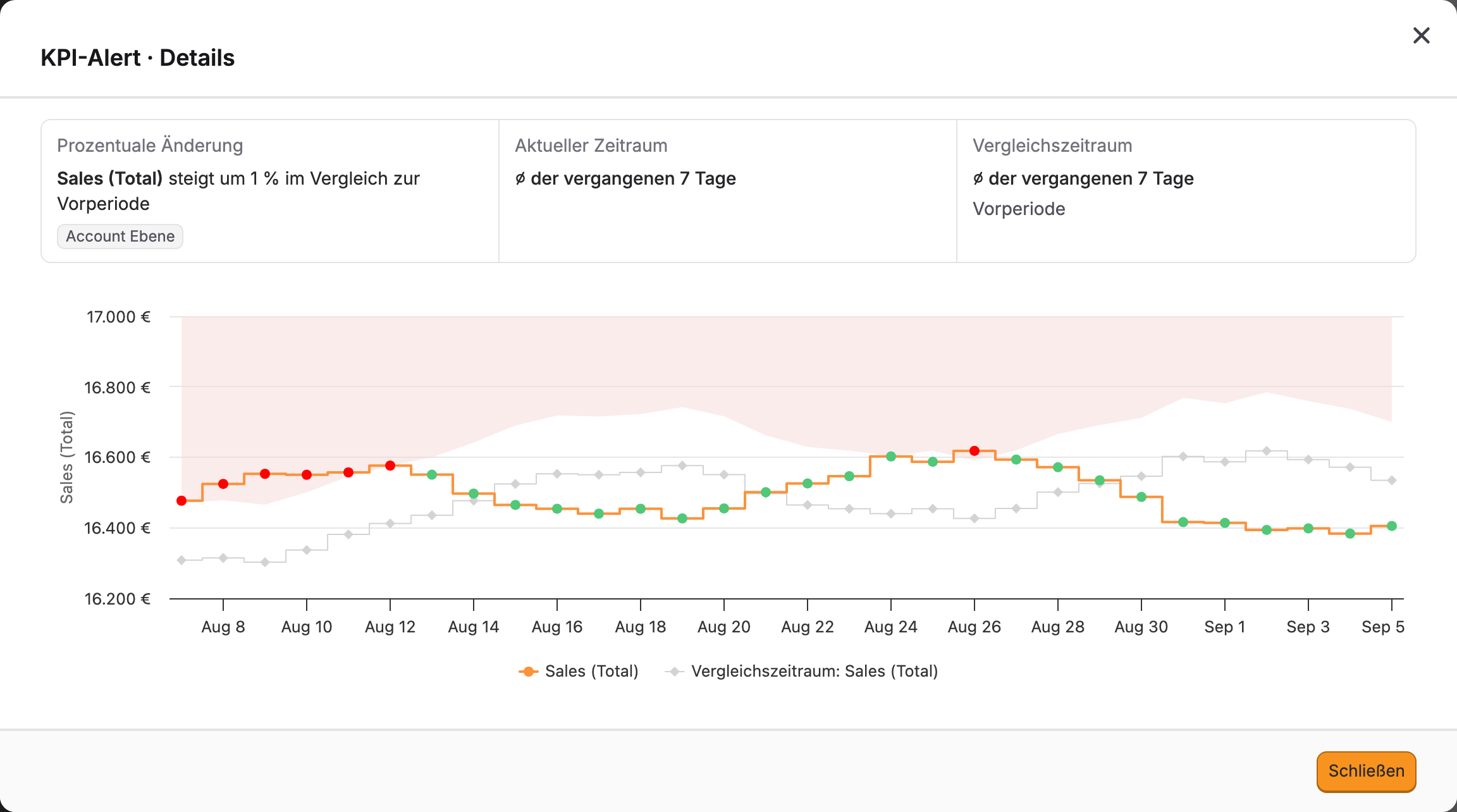Click the Schließen button
The width and height of the screenshot is (1457, 812).
pyautogui.click(x=1366, y=771)
